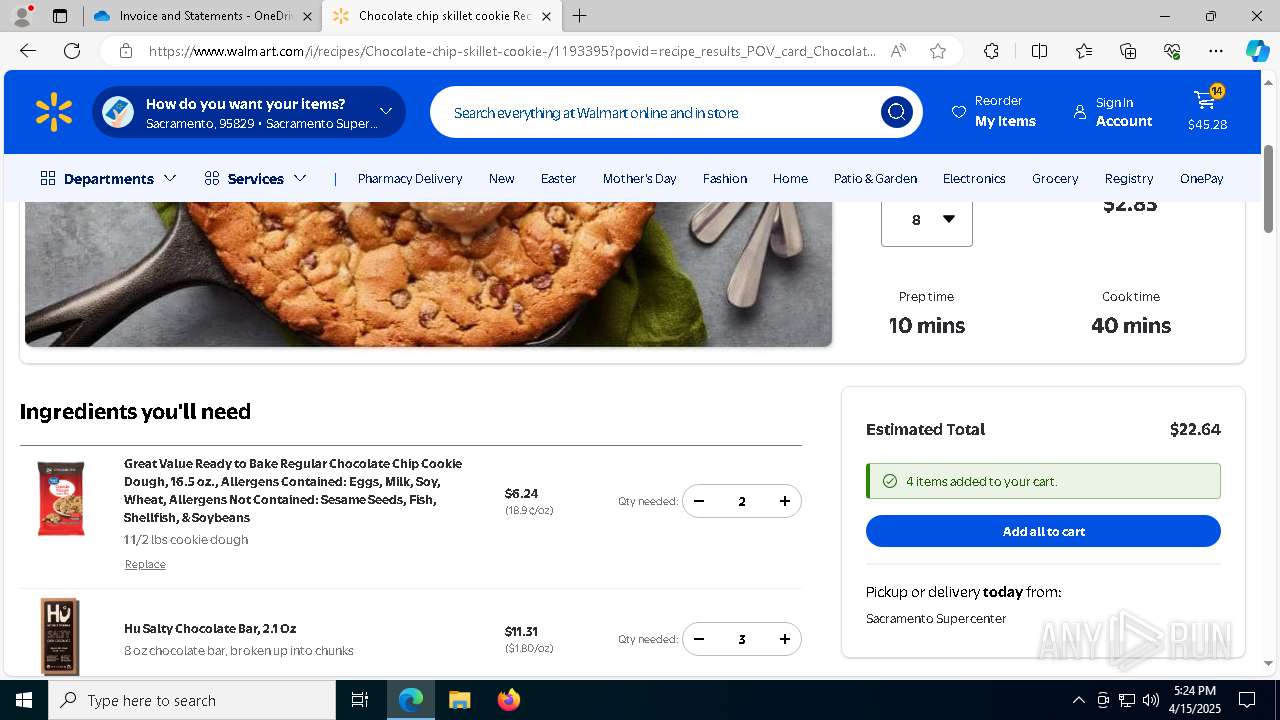Open Microsoft Edge from taskbar
This screenshot has height=720, width=1280.
[x=411, y=700]
